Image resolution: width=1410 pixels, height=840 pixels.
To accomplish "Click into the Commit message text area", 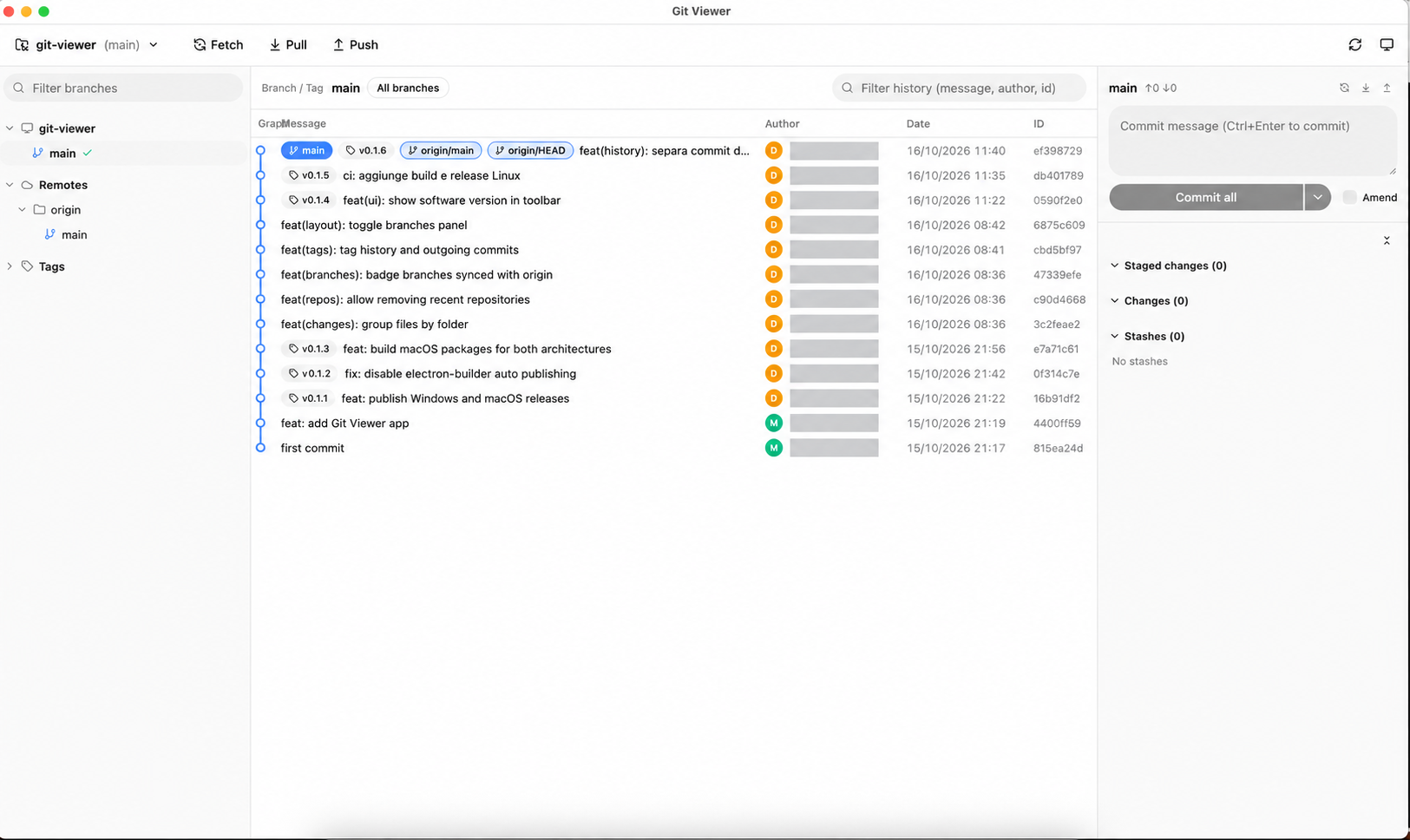I will tap(1253, 141).
